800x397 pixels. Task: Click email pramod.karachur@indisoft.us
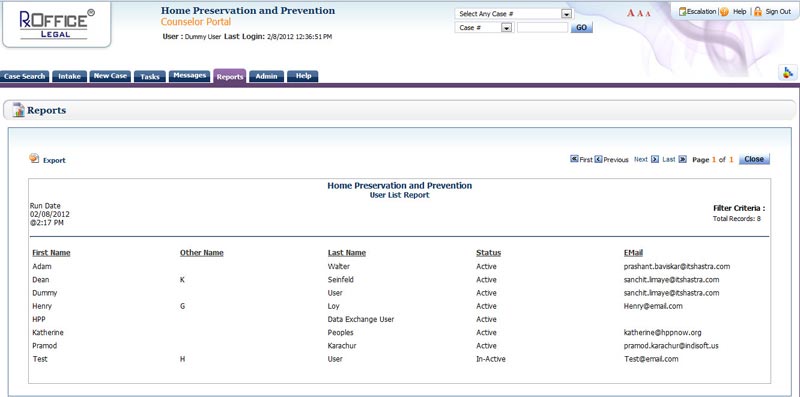[671, 346]
